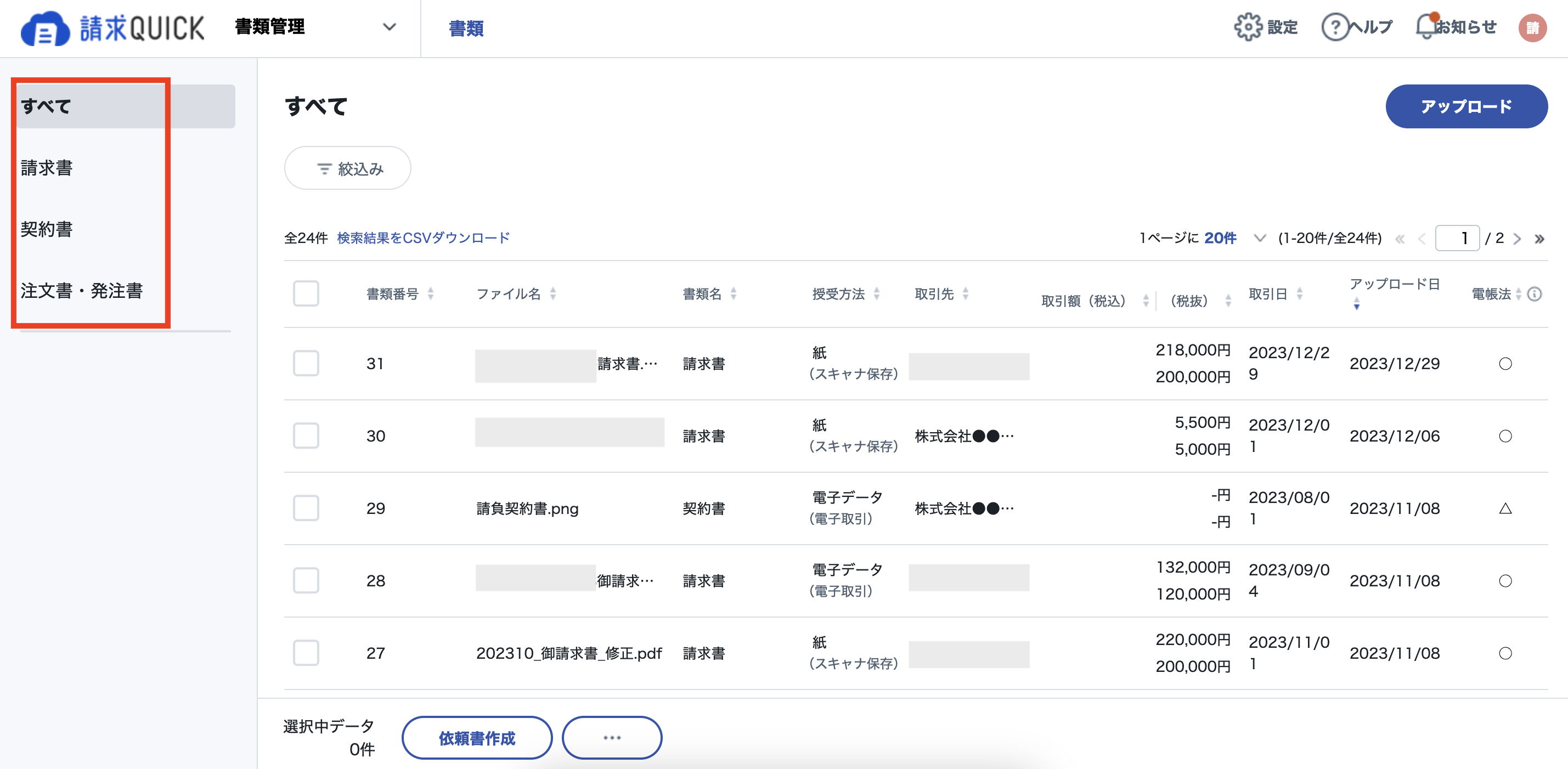
Task: Select 契約書 in the sidebar
Action: tap(47, 229)
